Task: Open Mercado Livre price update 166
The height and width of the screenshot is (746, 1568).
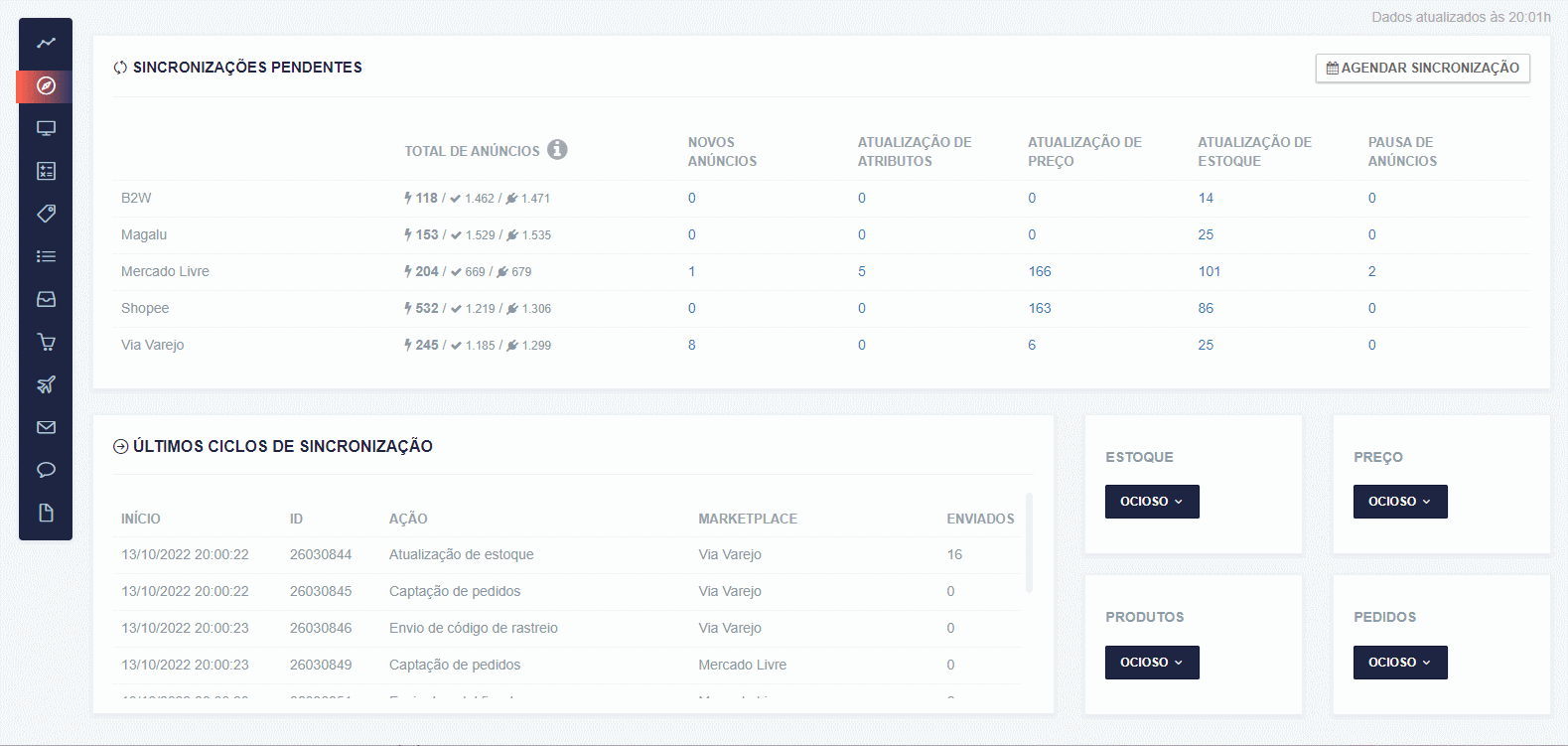Action: pos(1040,271)
